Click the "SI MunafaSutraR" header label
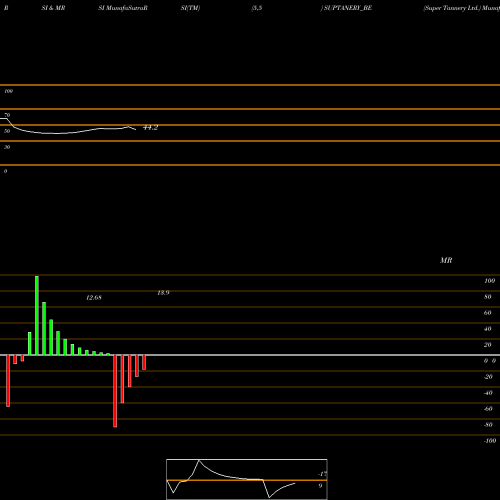The height and width of the screenshot is (500, 500). (x=123, y=8)
